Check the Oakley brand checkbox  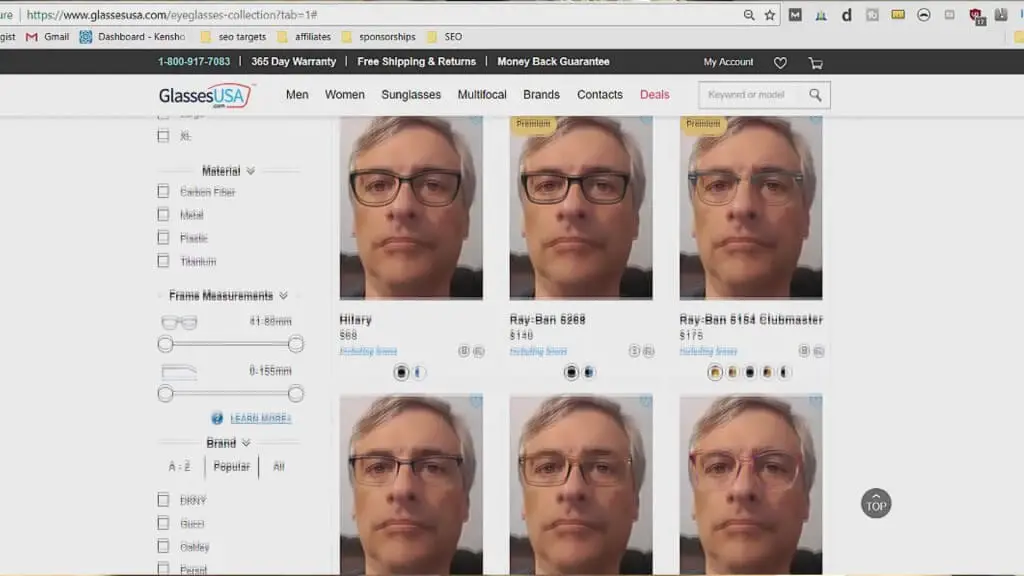click(x=163, y=546)
